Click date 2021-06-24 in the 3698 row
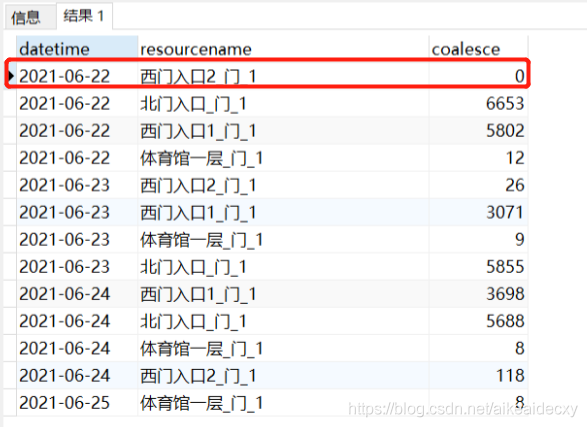 pyautogui.click(x=64, y=294)
